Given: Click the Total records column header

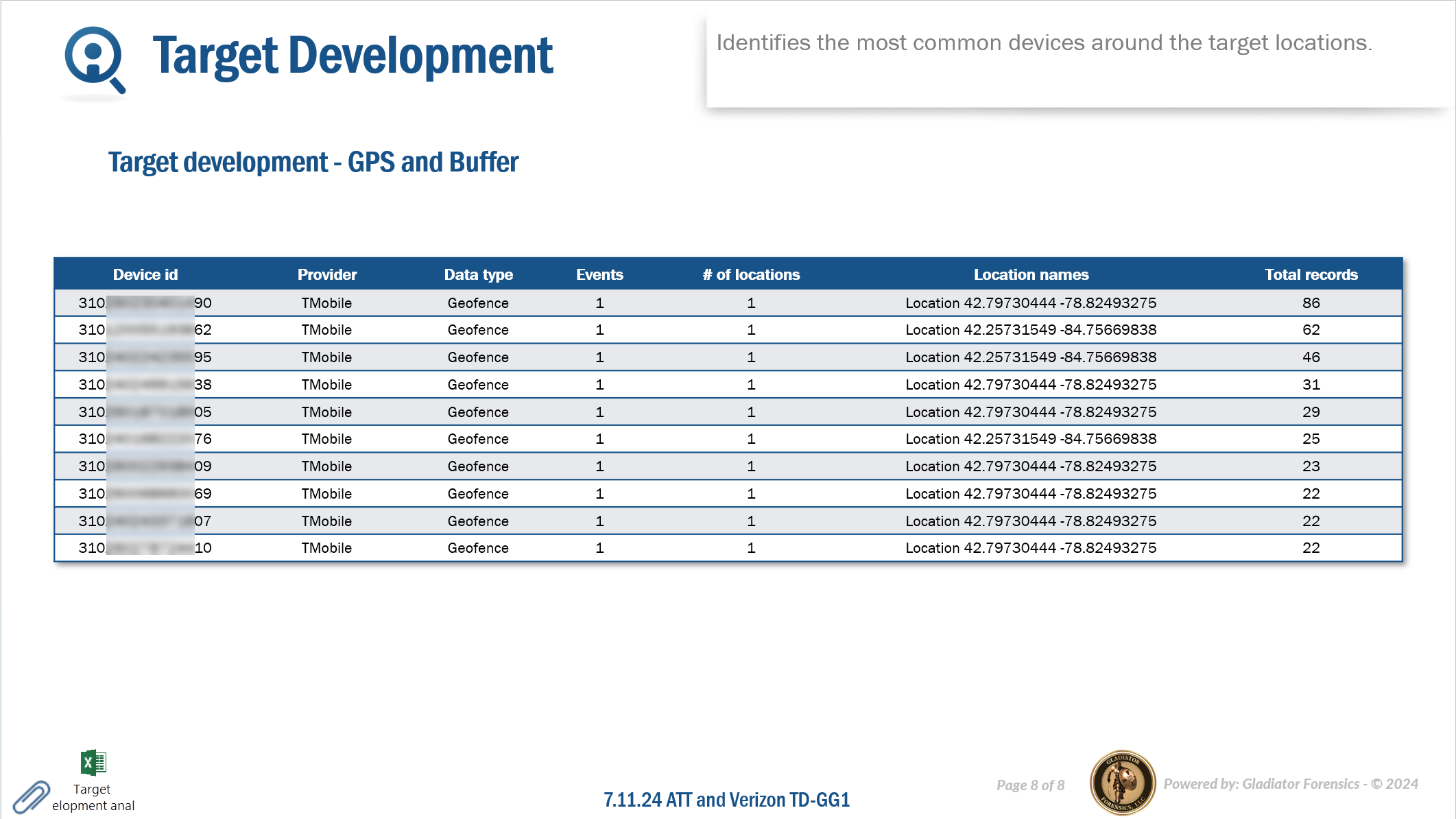Looking at the screenshot, I should [1311, 274].
